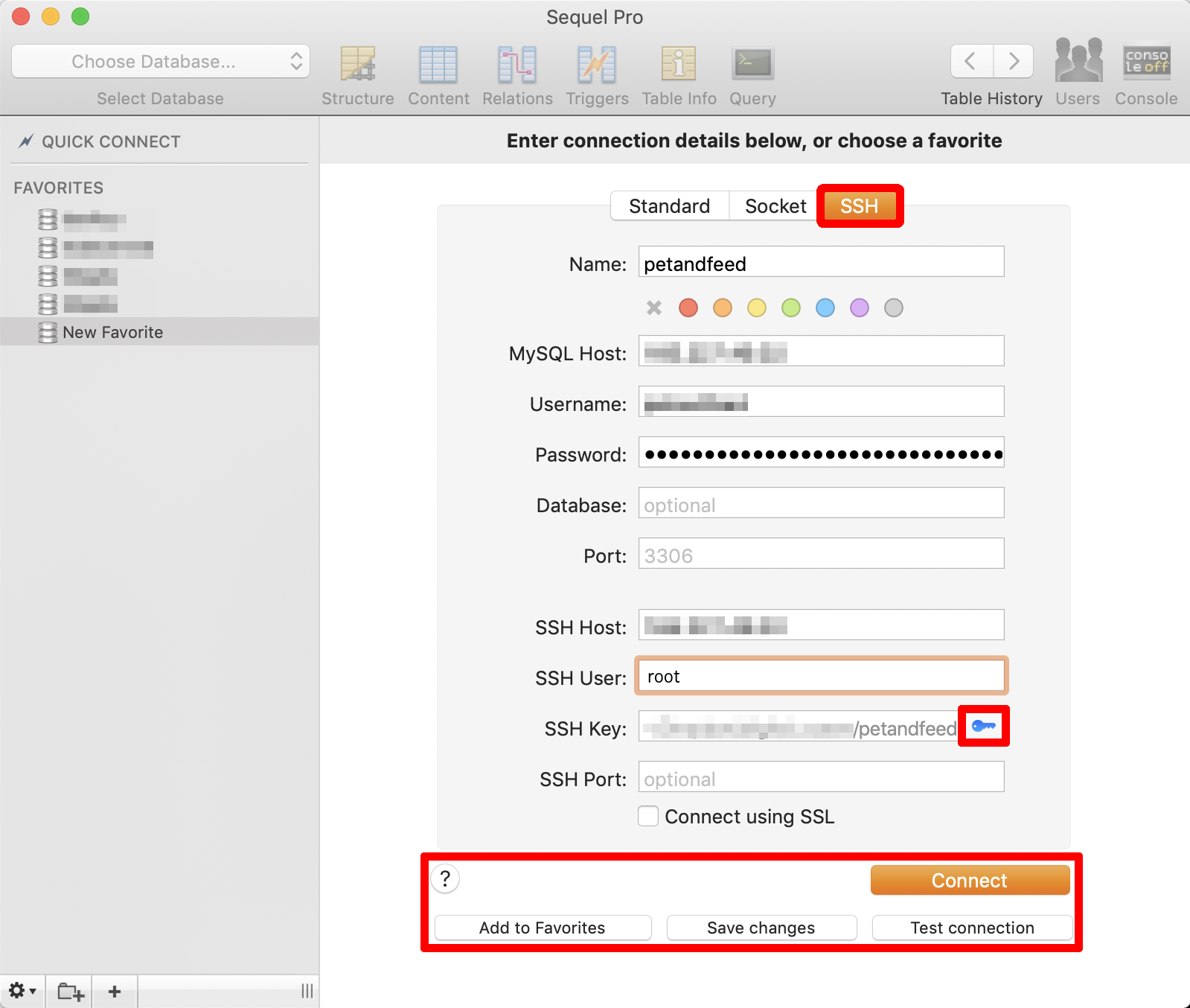Focus the MySQL Host field
Image resolution: width=1190 pixels, height=1008 pixels.
click(x=821, y=351)
